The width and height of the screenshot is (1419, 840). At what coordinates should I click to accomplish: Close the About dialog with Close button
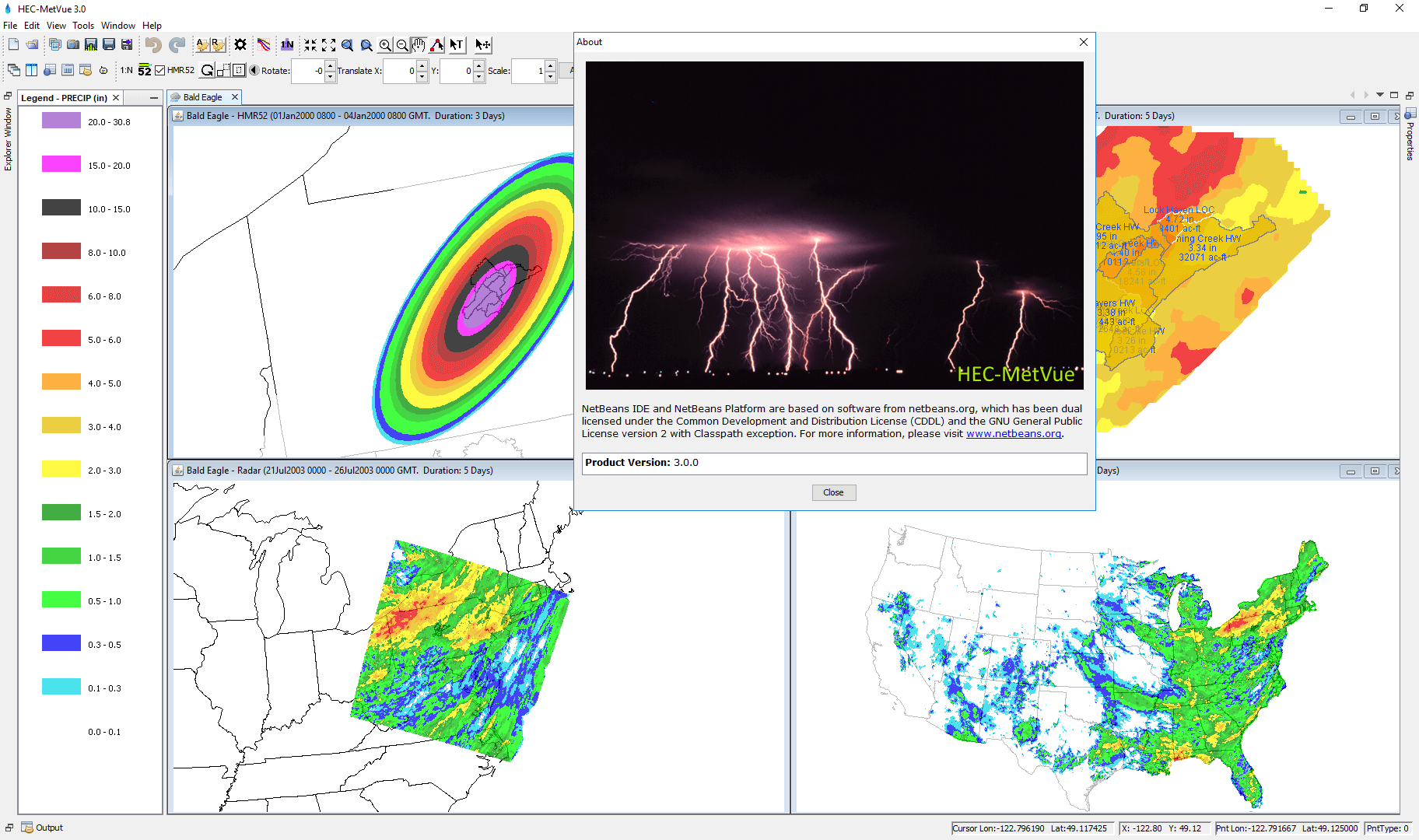pyautogui.click(x=834, y=492)
